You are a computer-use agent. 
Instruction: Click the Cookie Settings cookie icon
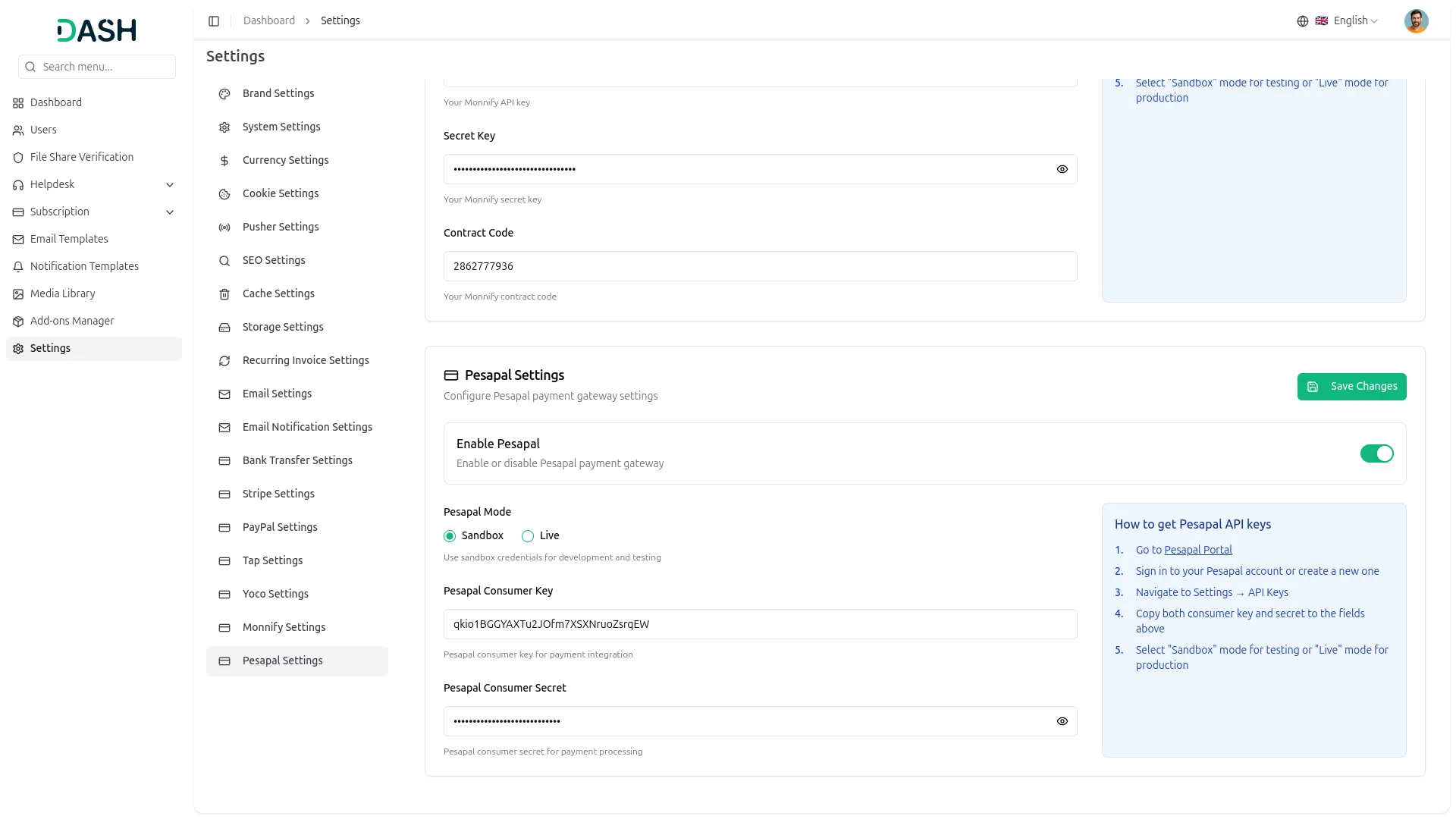(x=224, y=194)
